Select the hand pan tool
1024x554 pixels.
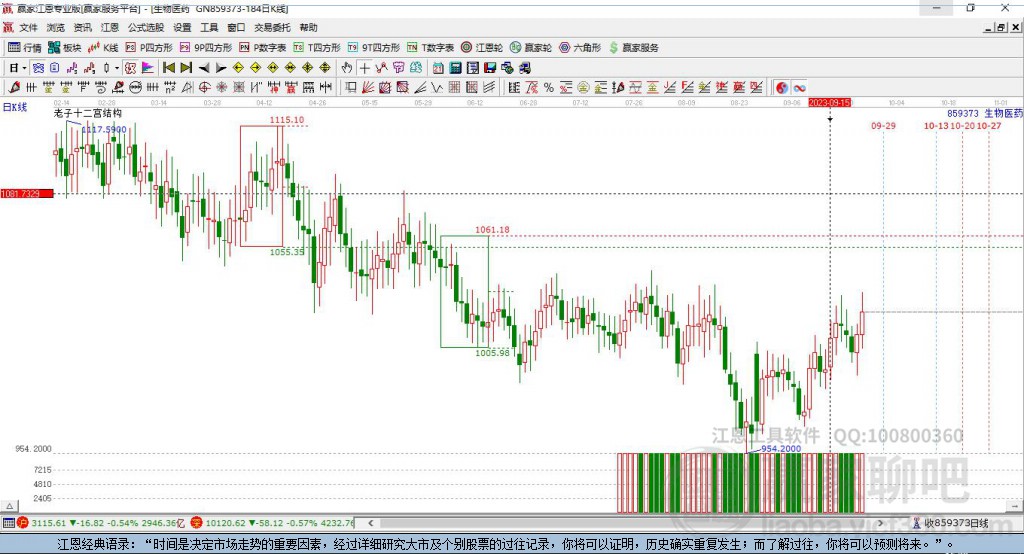pos(347,68)
